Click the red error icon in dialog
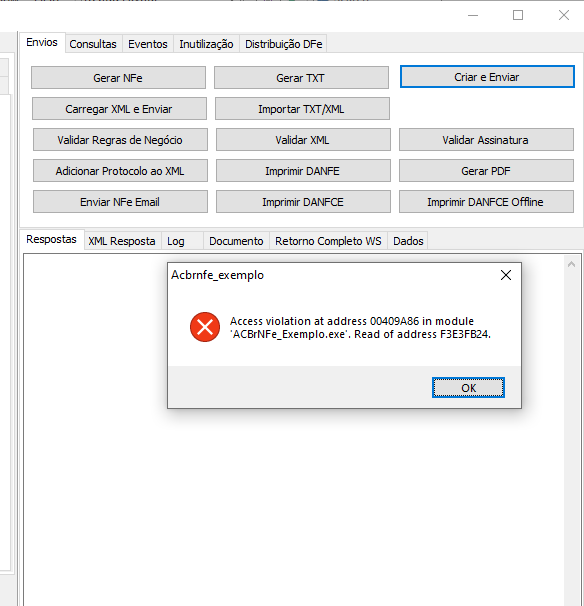The height and width of the screenshot is (606, 584). pyautogui.click(x=205, y=327)
